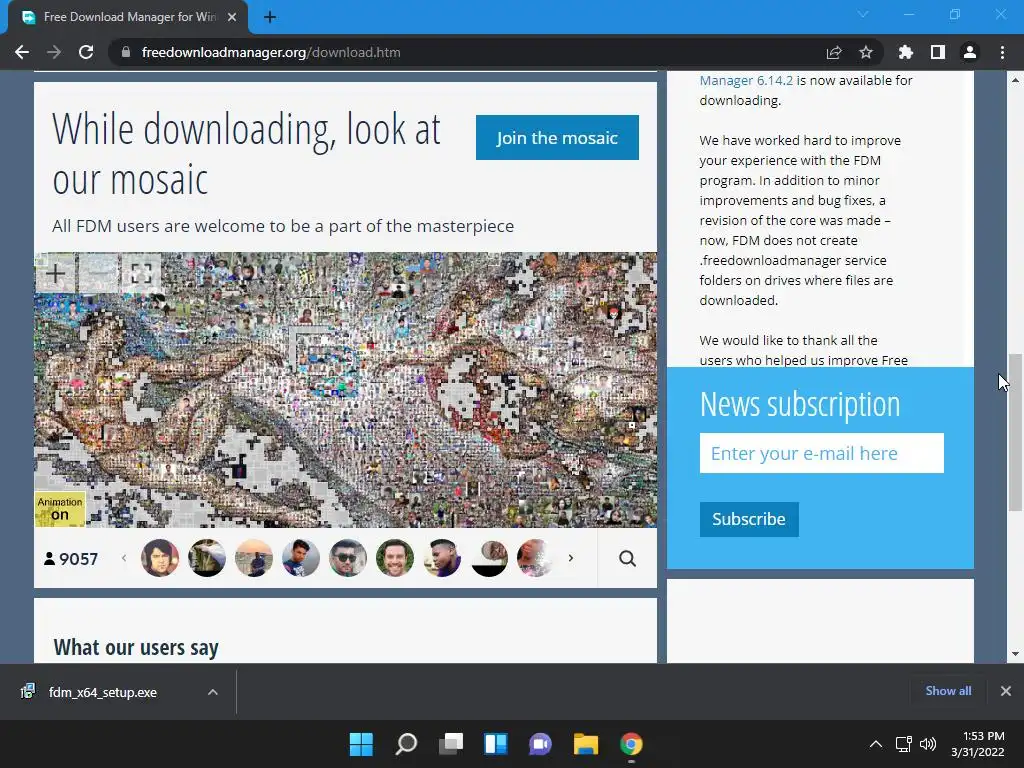Open Chrome extensions puzzle icon

click(906, 52)
